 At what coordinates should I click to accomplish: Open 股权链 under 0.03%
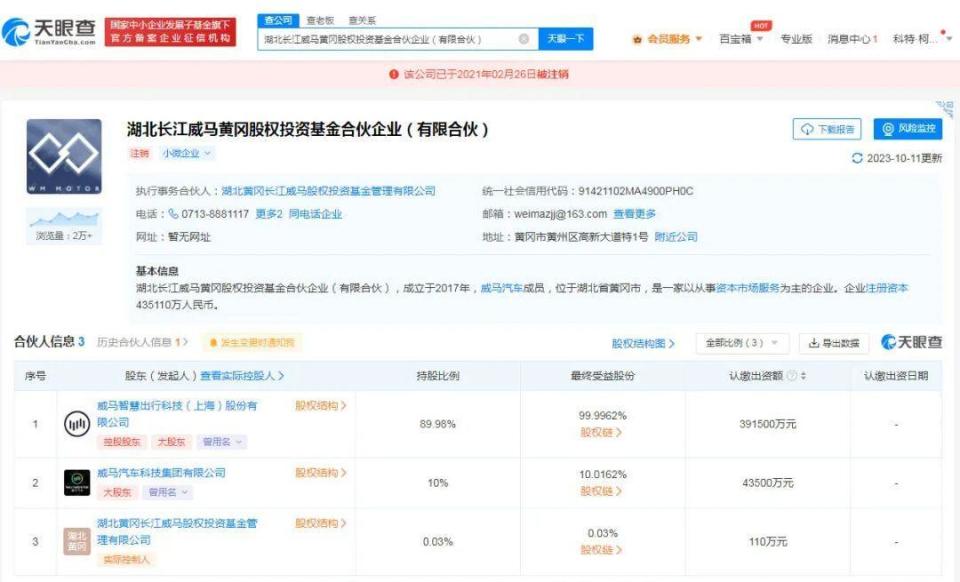601,550
